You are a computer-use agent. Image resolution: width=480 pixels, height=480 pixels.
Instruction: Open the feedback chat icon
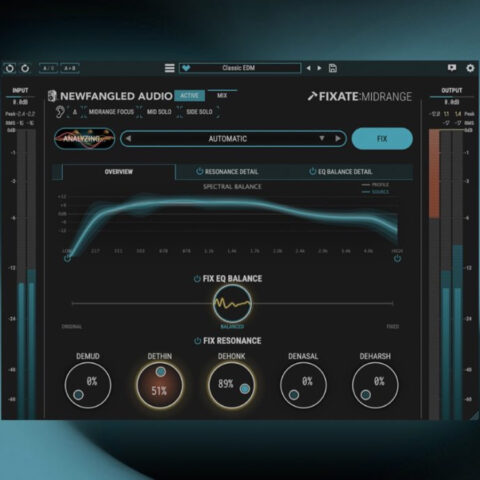[452, 68]
